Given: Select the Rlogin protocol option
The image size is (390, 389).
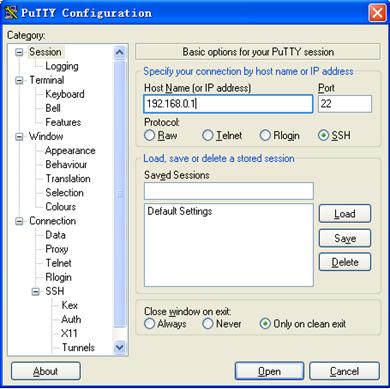Looking at the screenshot, I should pos(279,135).
